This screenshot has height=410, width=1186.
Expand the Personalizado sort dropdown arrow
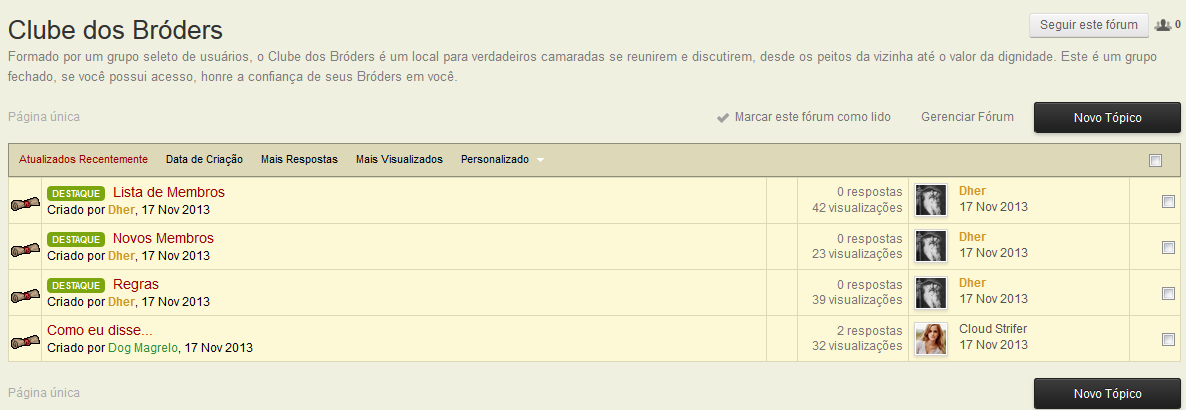540,160
